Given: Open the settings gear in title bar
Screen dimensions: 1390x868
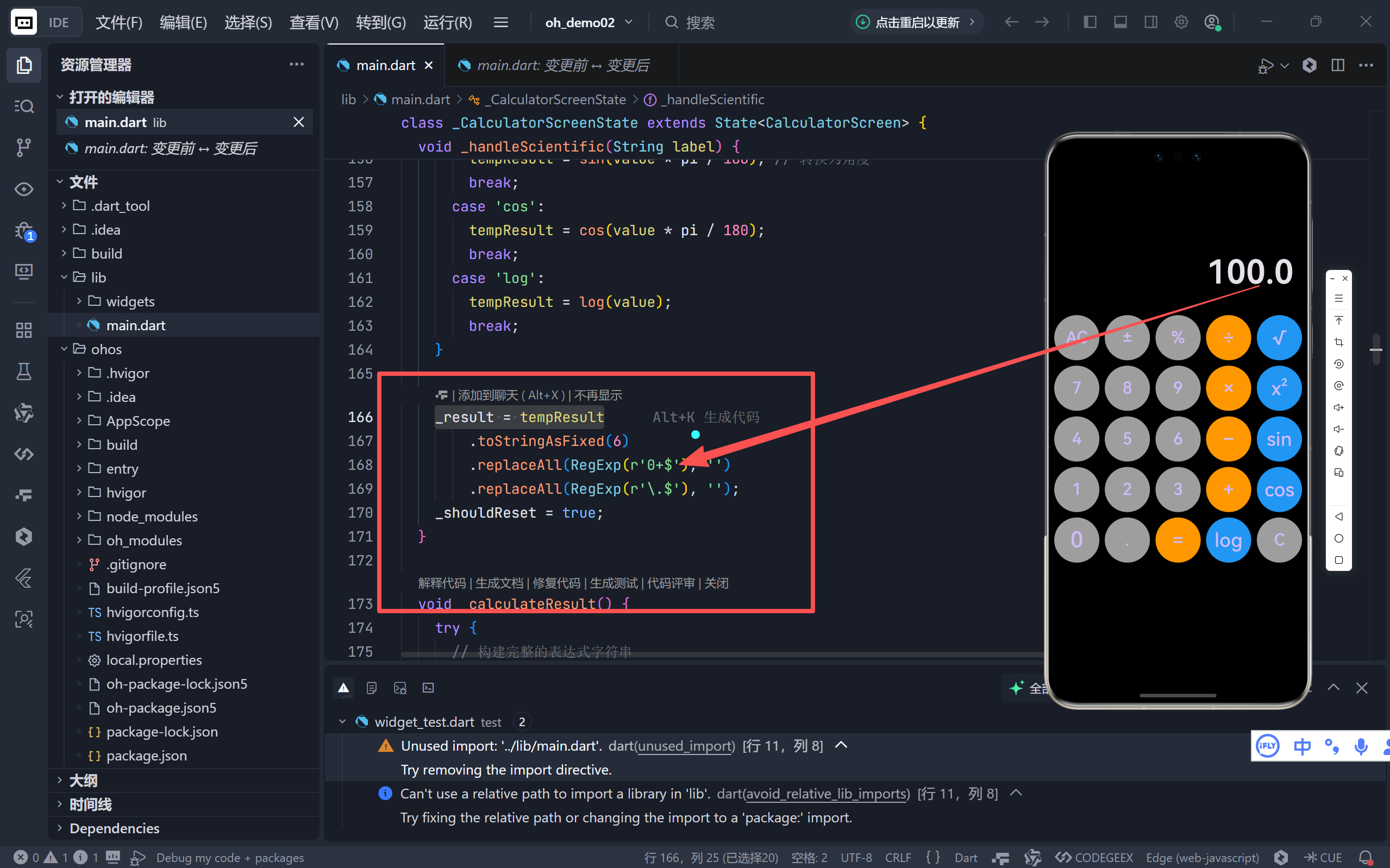Looking at the screenshot, I should [x=1180, y=22].
